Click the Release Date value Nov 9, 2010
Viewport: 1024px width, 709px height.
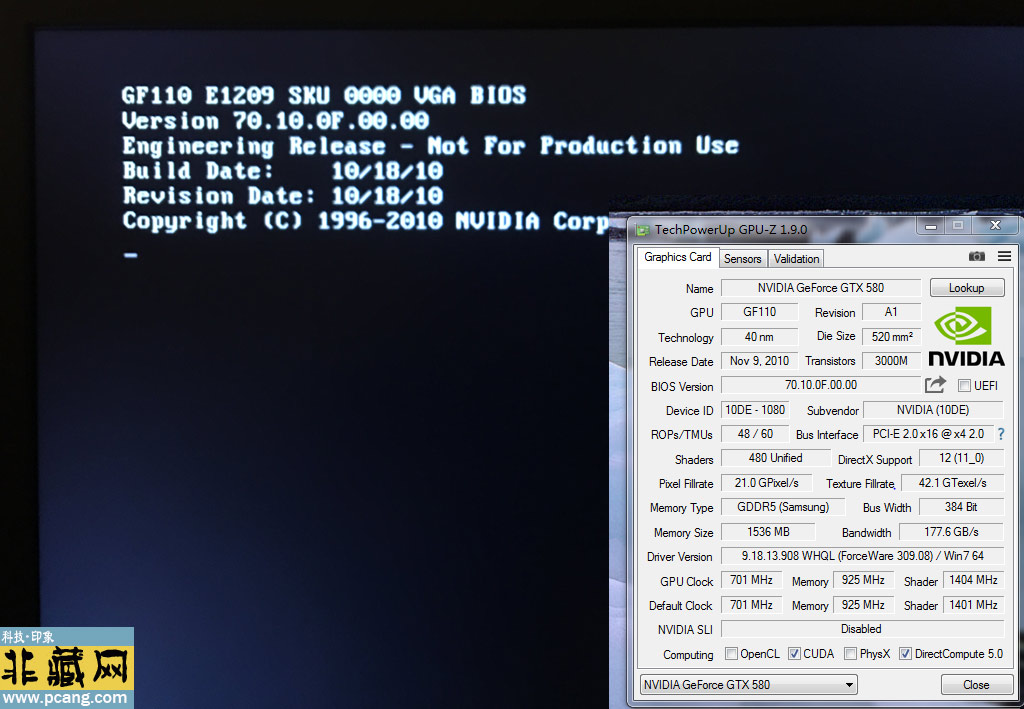(x=760, y=361)
